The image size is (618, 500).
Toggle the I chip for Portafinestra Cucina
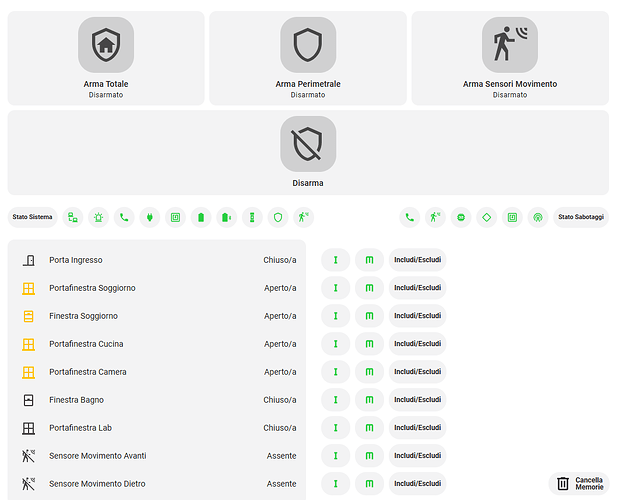[335, 344]
